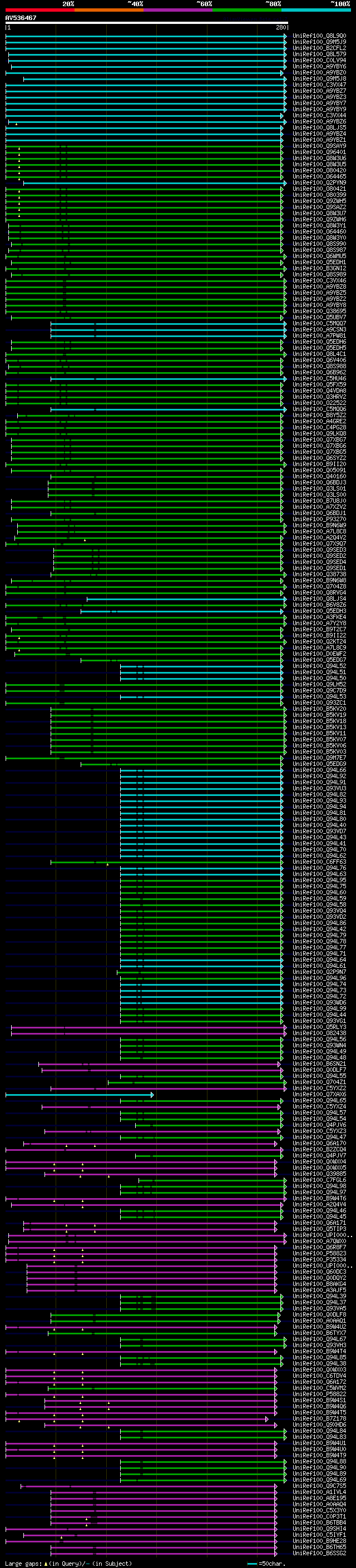The width and height of the screenshot is (356, 1568).
Task: Open the UniRef100_Q94L52 entry
Action: tap(319, 666)
